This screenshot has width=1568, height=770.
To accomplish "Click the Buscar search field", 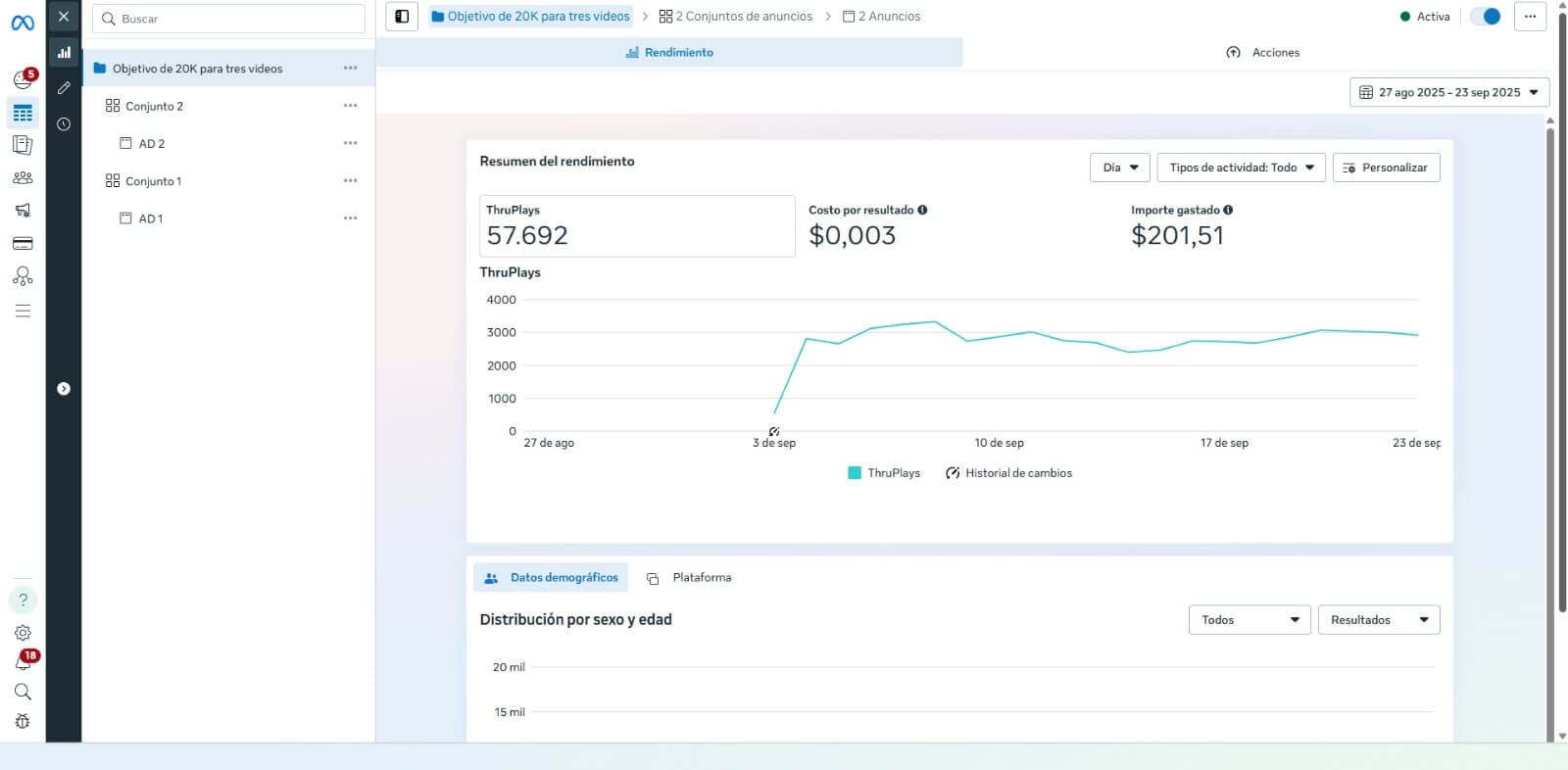I will coord(235,19).
